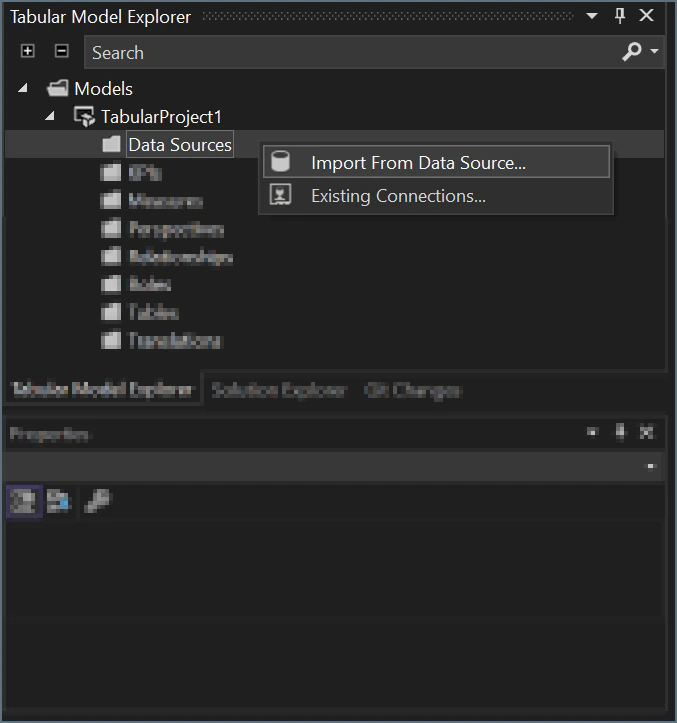Screen dimensions: 677x723
Task: Click the Expand All plus icon
Action: pos(28,51)
